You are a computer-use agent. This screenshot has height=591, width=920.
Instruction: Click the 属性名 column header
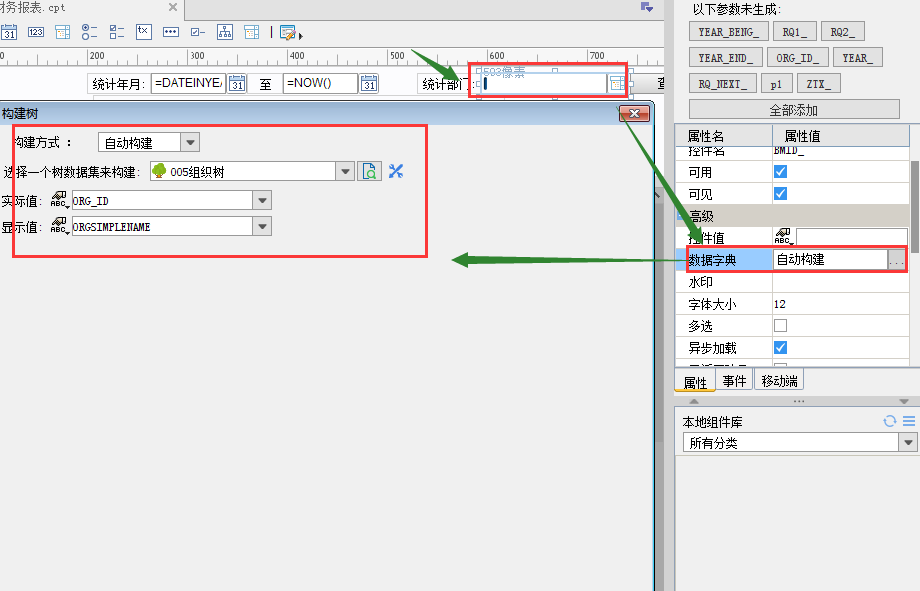pos(724,136)
